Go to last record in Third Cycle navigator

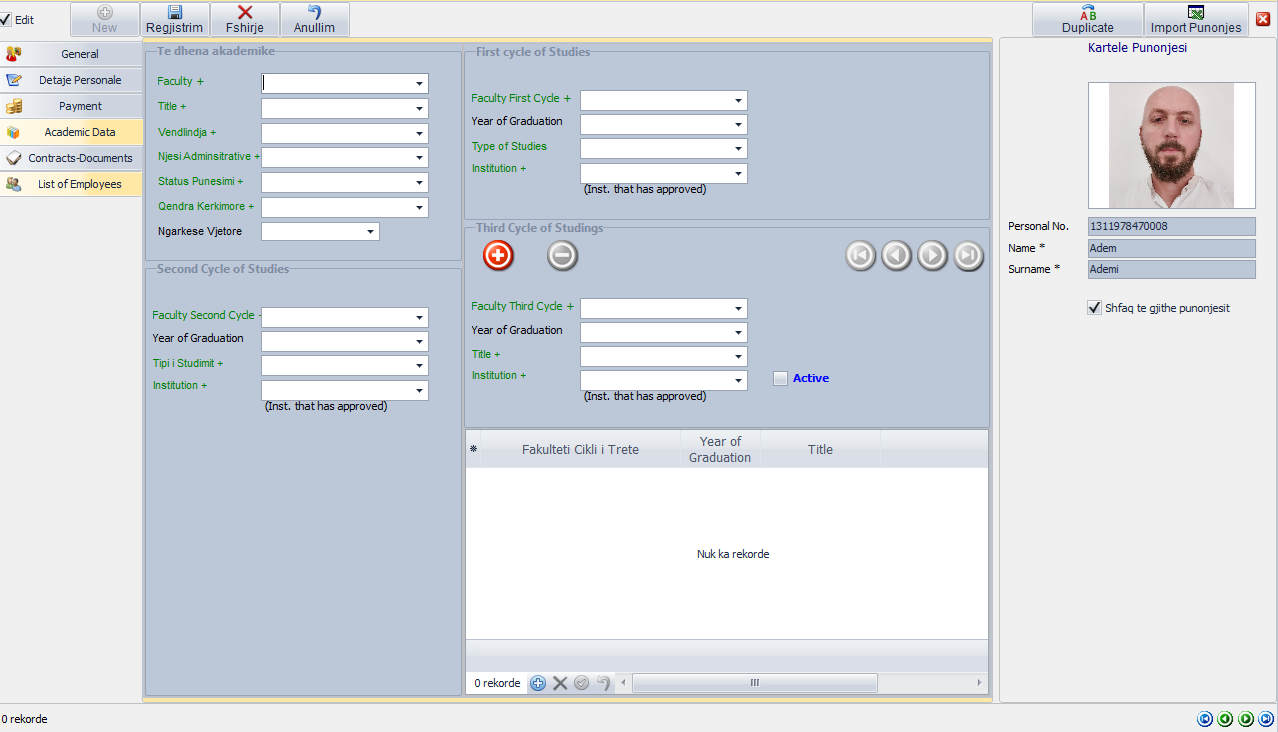point(968,256)
